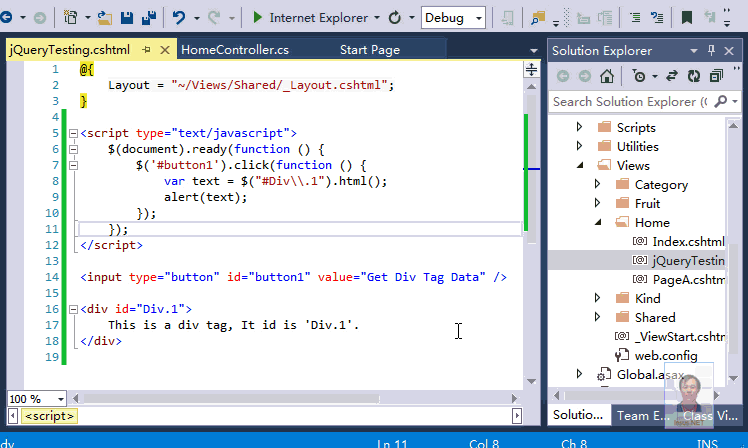The image size is (748, 448).
Task: Click the editor vertical scroll down arrow
Action: tap(531, 382)
